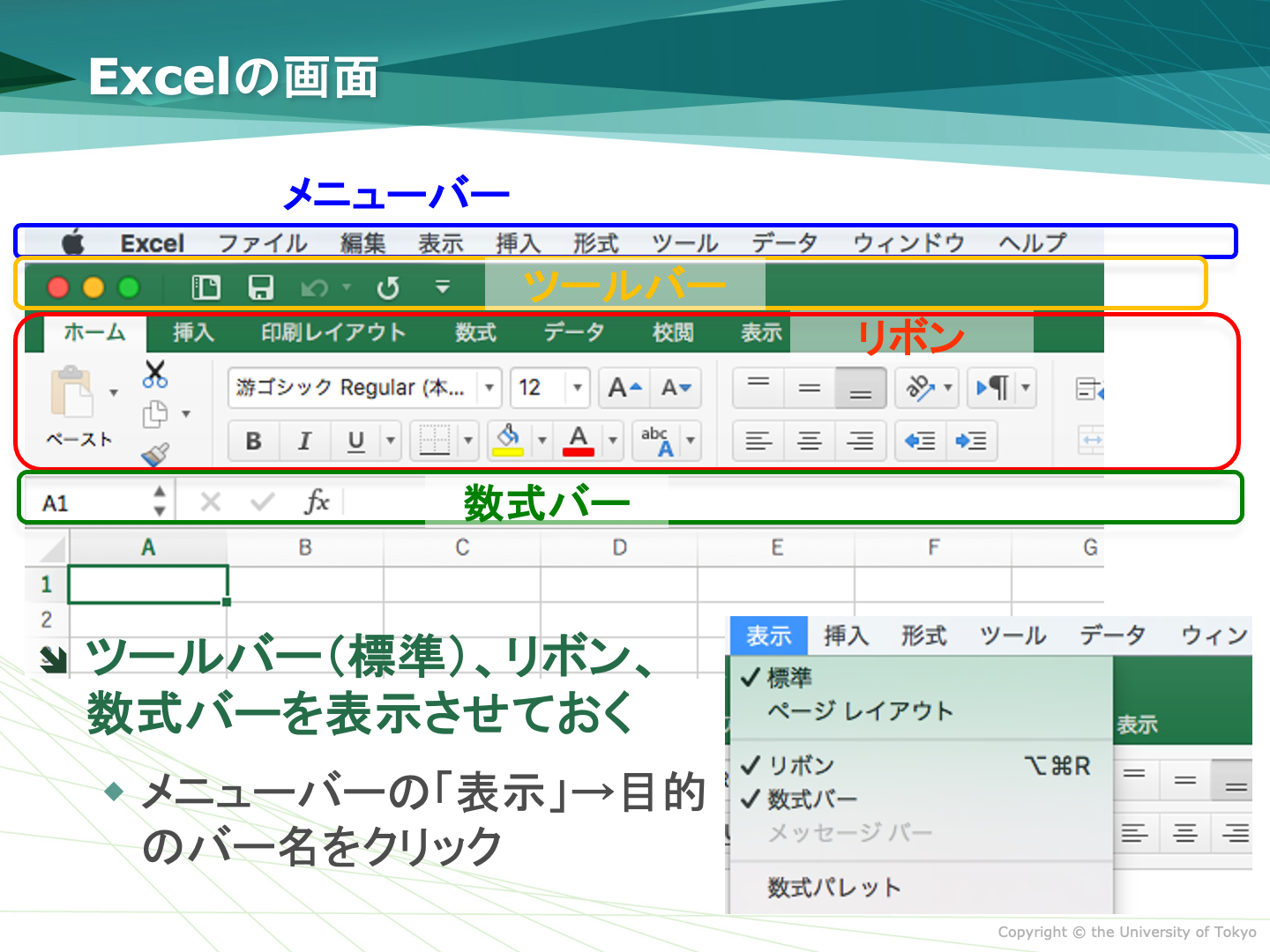The image size is (1270, 952).
Task: Open the borders dropdown arrow
Action: (x=468, y=440)
